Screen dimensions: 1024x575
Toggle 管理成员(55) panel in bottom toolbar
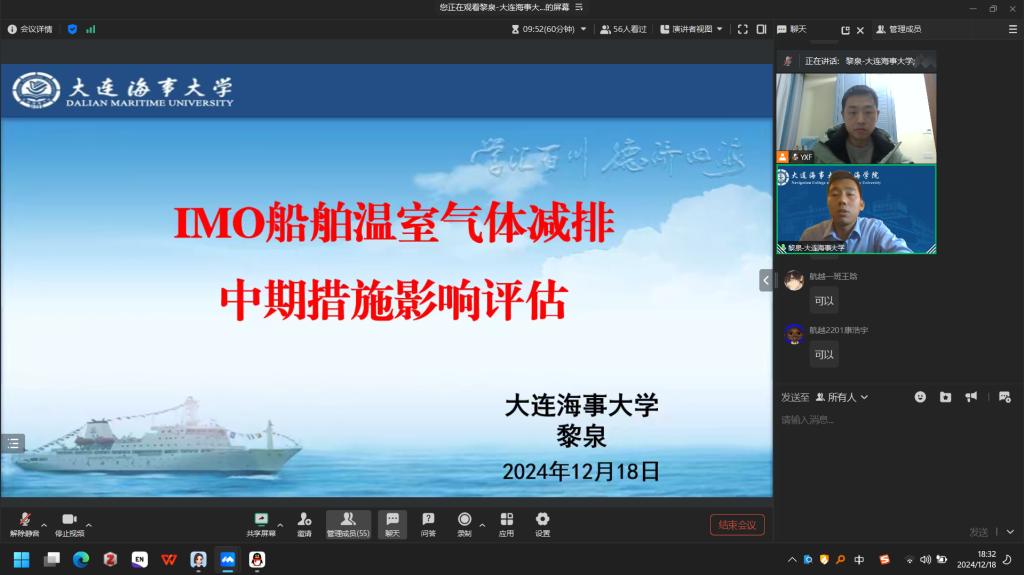[348, 524]
